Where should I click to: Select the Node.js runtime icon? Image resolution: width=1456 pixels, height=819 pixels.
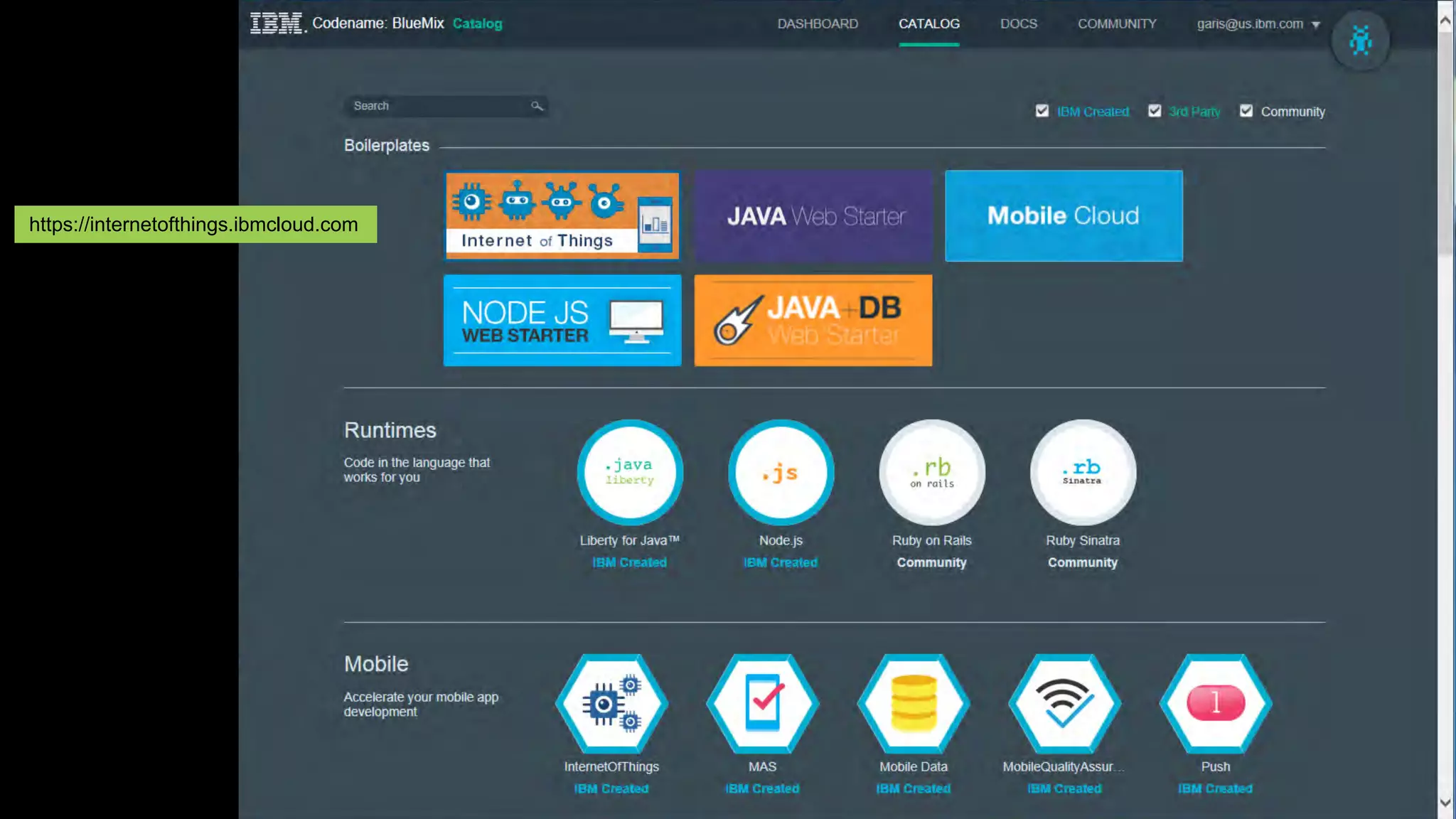(781, 472)
